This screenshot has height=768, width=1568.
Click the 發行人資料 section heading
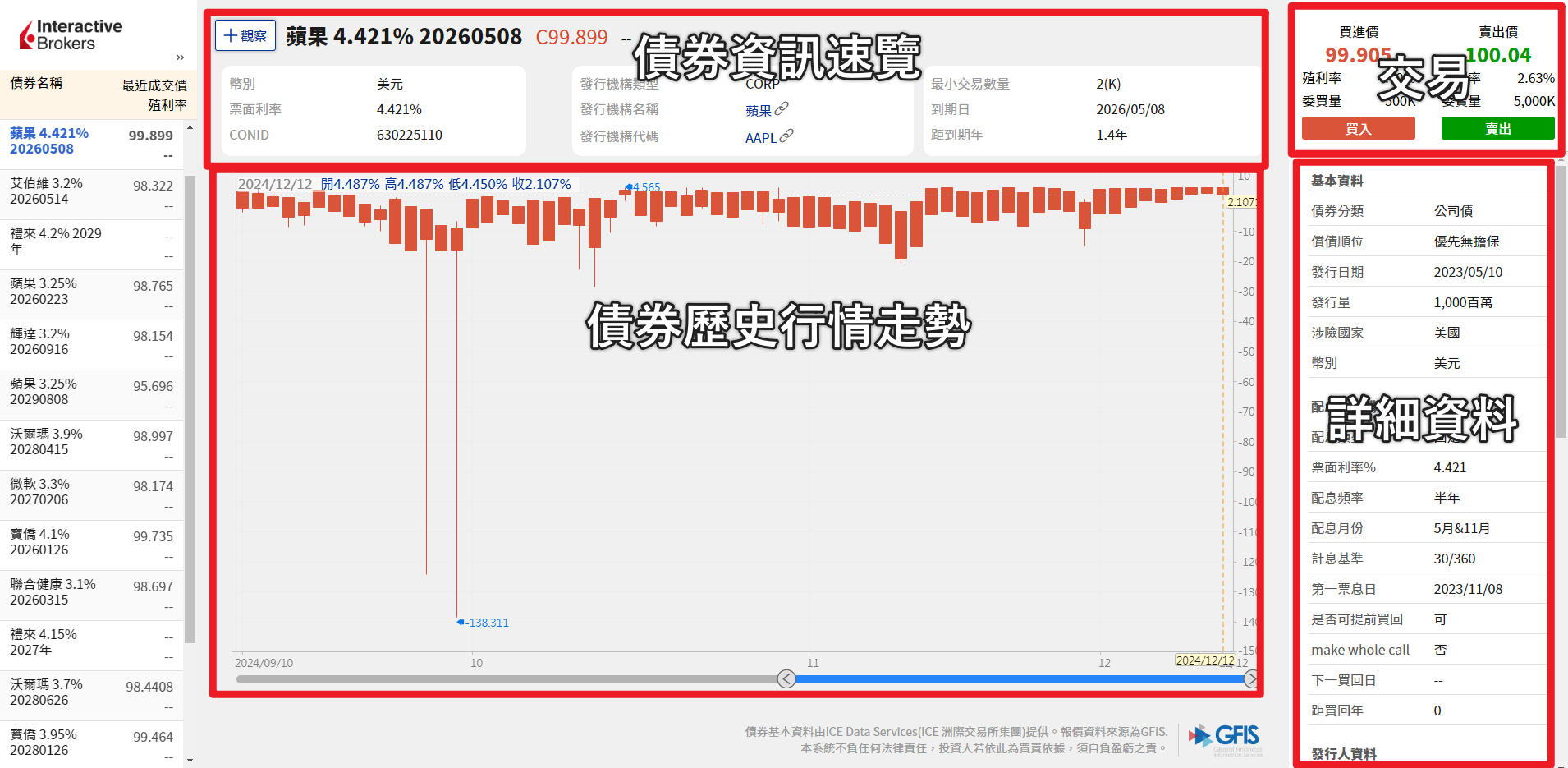point(1344,753)
